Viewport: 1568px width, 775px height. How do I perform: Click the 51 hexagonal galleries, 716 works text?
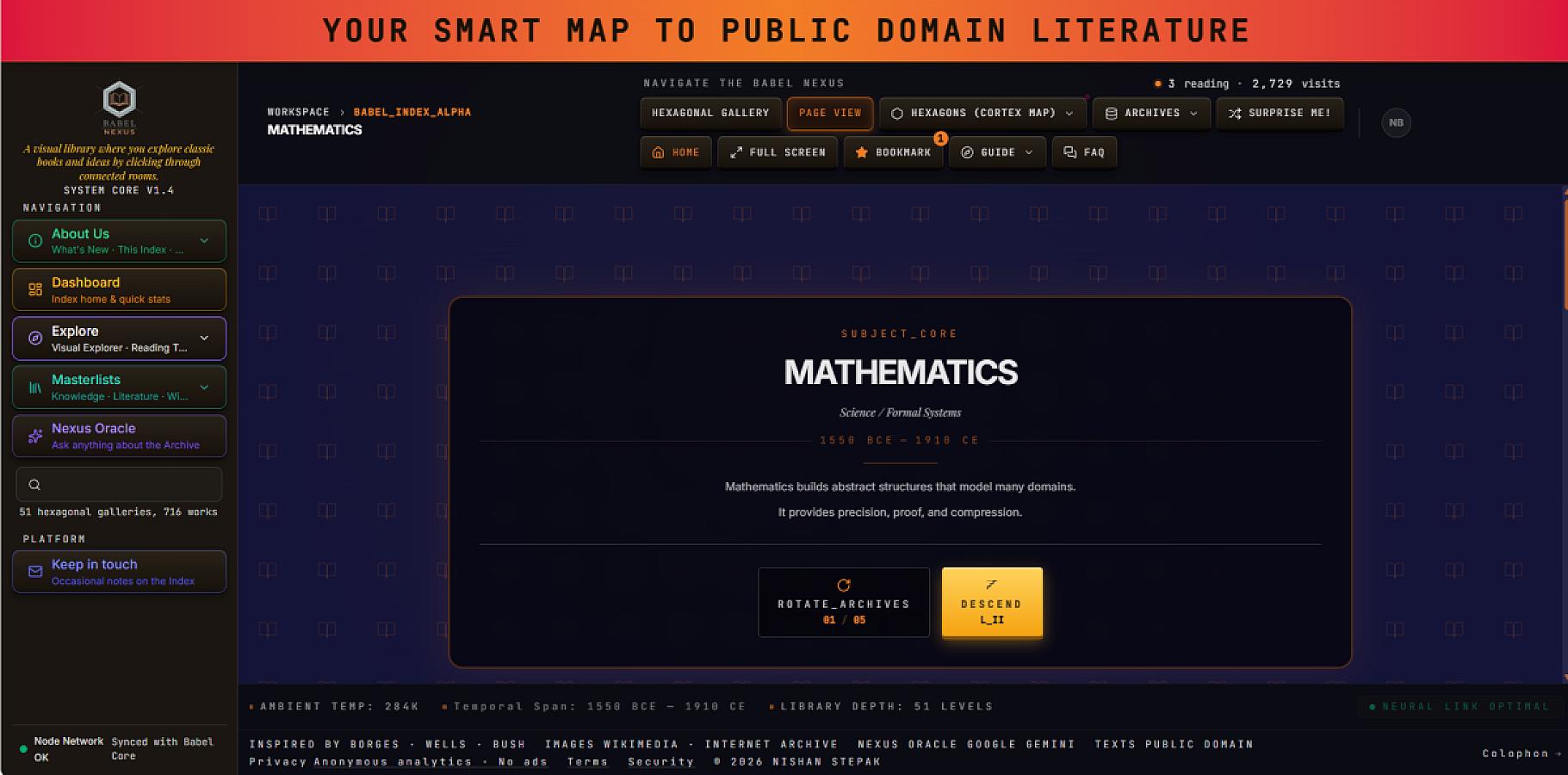pyautogui.click(x=118, y=512)
